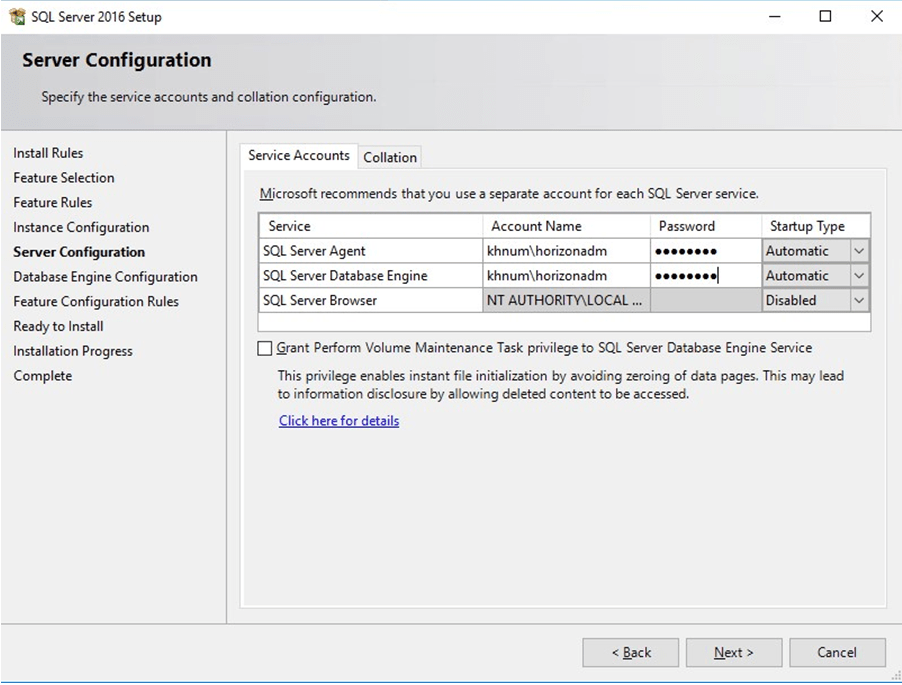Cancel the SQL Server setup
Image resolution: width=902 pixels, height=685 pixels.
coord(837,653)
